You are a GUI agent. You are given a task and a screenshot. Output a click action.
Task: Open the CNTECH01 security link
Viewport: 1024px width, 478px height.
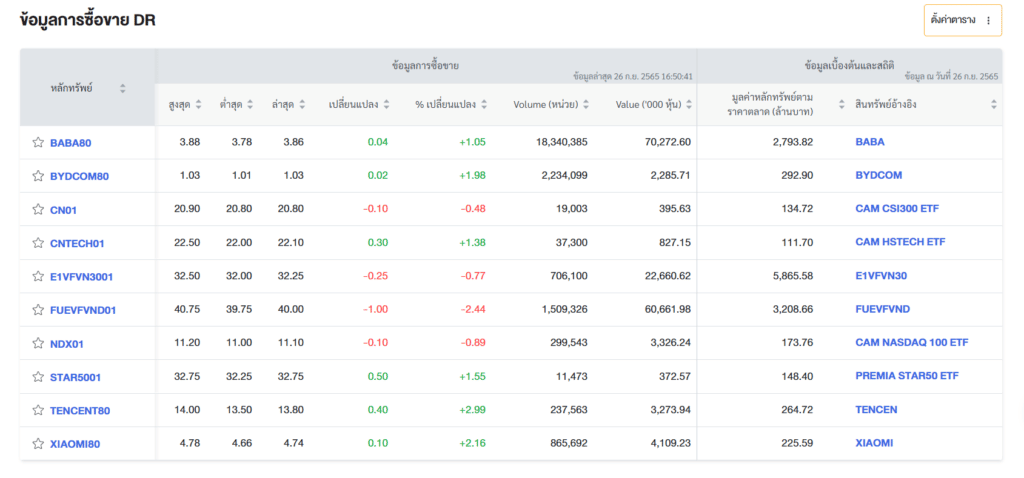[77, 244]
